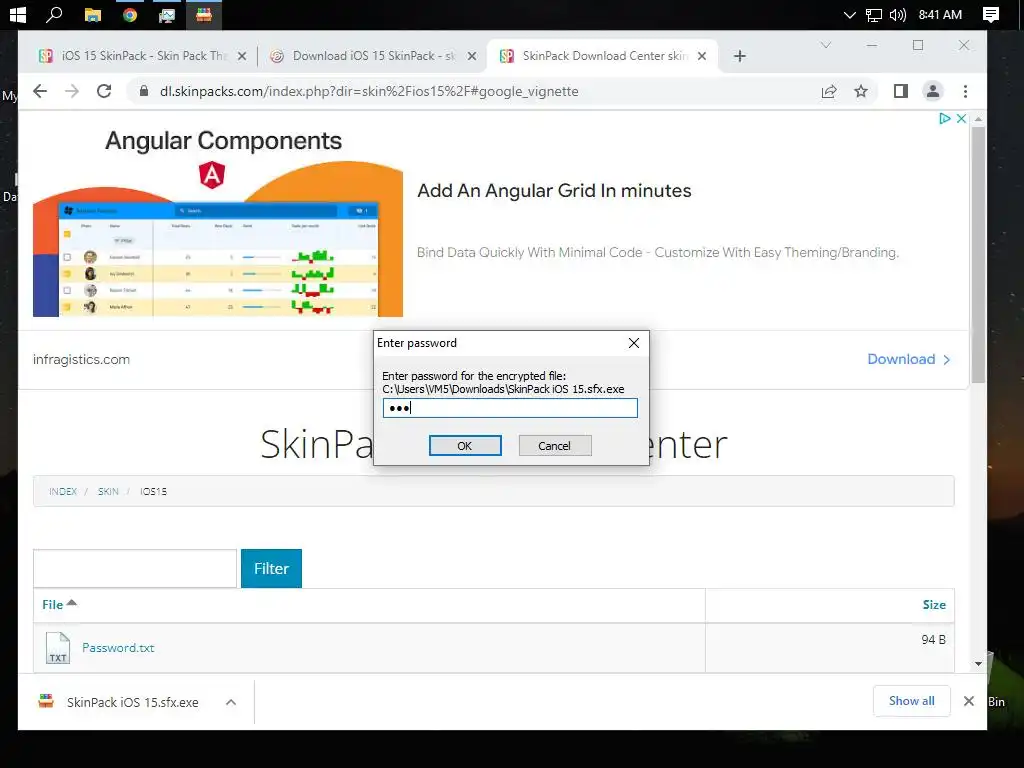Image resolution: width=1024 pixels, height=768 pixels.
Task: Apply the Filter button
Action: click(x=271, y=568)
